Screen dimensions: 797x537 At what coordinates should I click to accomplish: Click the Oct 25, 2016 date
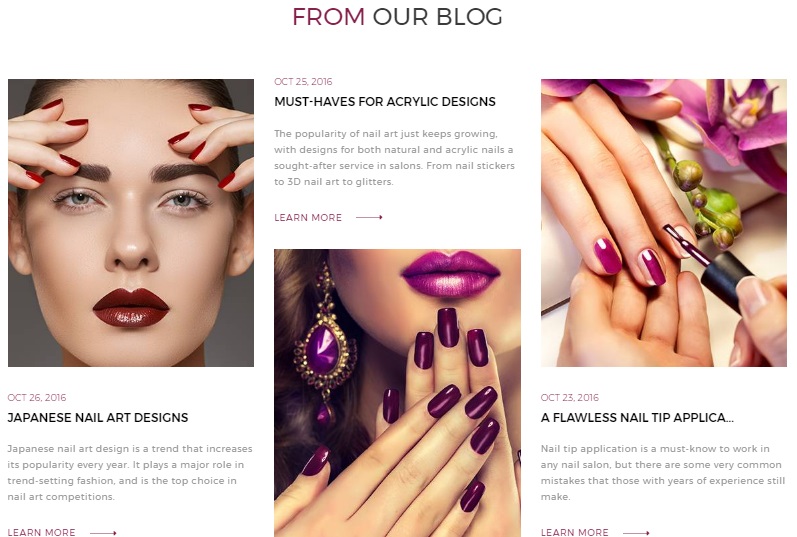click(303, 81)
